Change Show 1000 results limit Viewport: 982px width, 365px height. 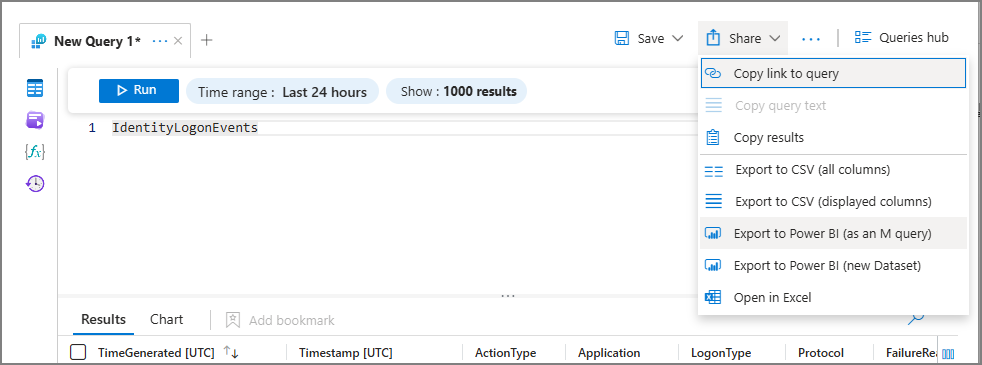(x=457, y=91)
